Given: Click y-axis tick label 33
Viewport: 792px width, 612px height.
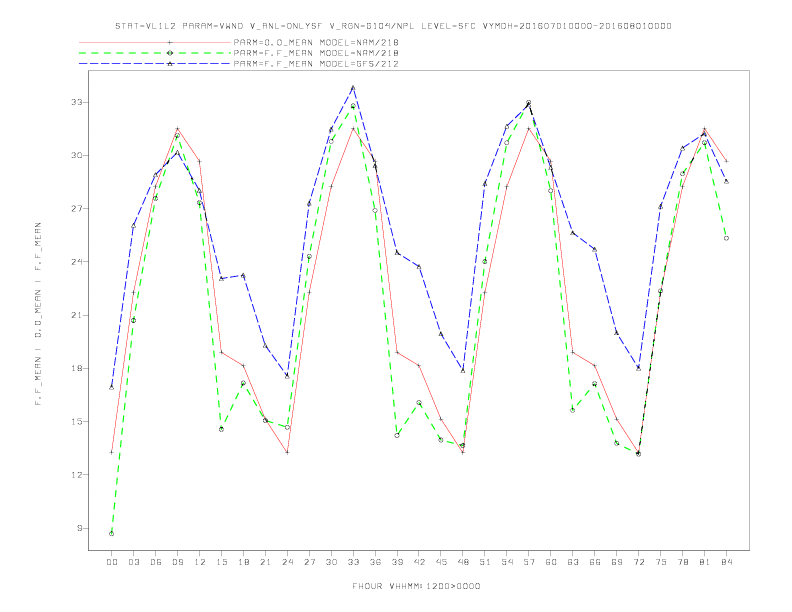Looking at the screenshot, I should (76, 103).
